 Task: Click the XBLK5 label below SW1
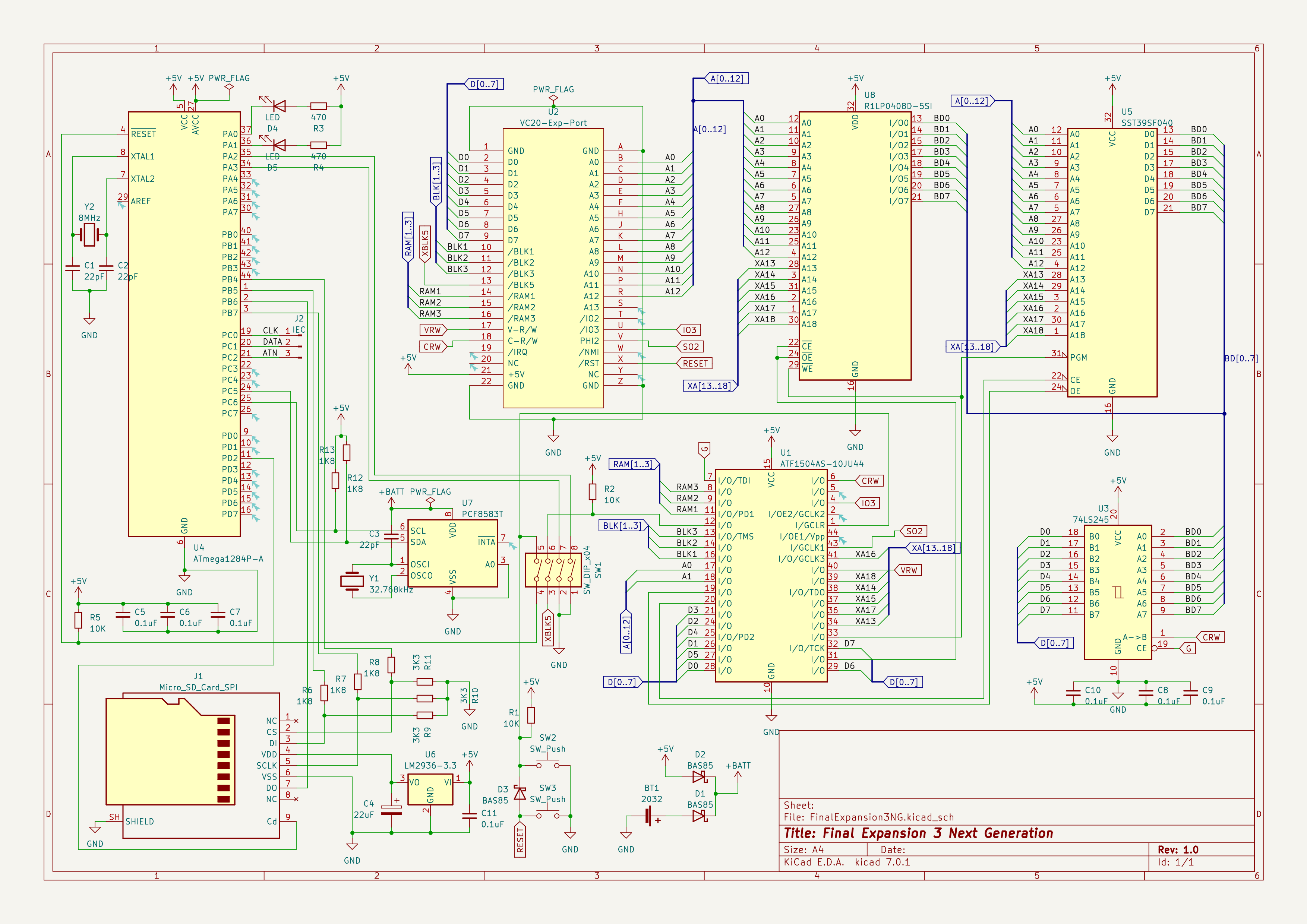tap(547, 627)
